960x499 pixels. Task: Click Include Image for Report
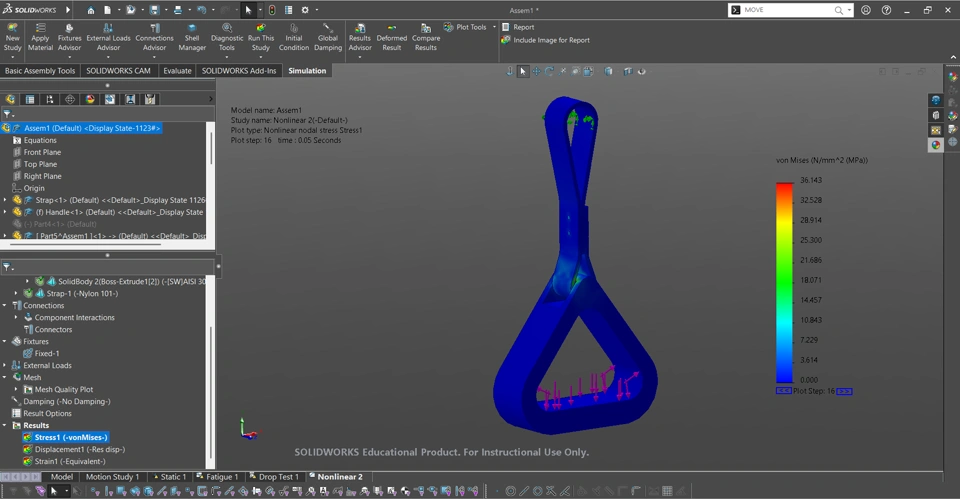[546, 40]
